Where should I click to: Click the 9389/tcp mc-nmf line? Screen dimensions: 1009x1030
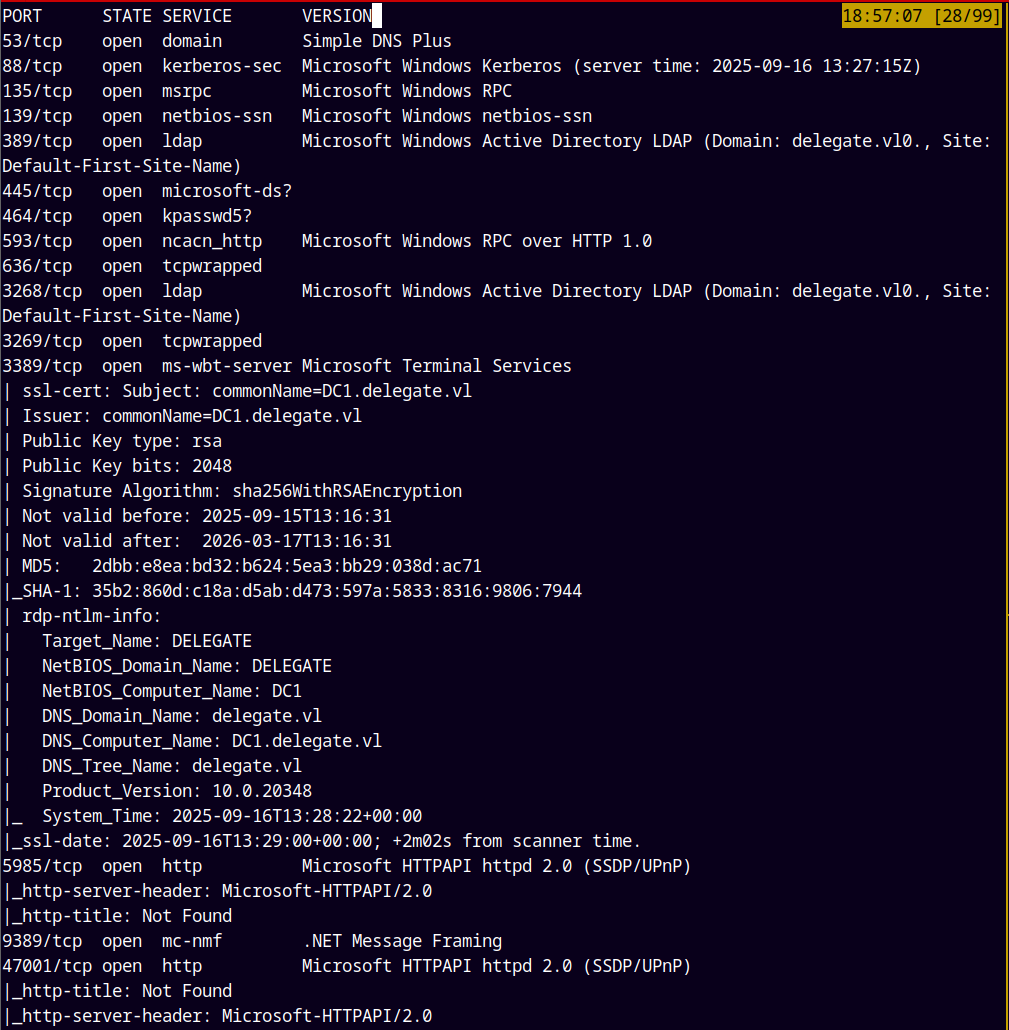pyautogui.click(x=251, y=941)
